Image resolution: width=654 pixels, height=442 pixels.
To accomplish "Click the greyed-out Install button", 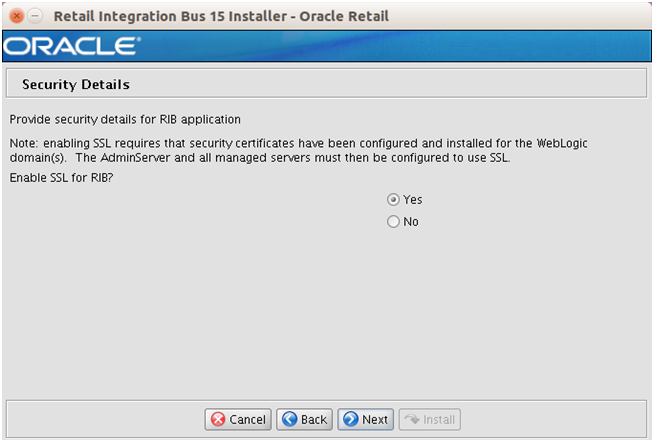I will [430, 419].
